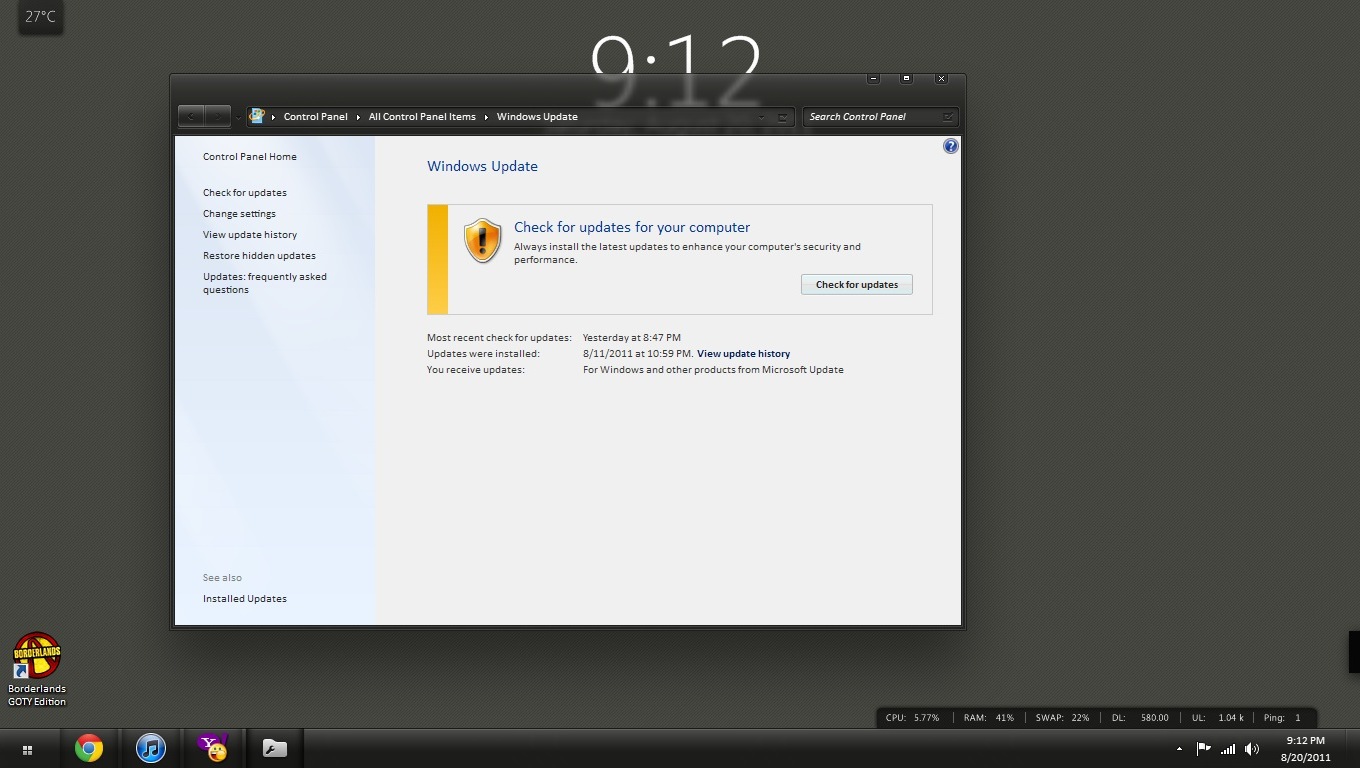Click the DL 580.00 readout
Image resolution: width=1360 pixels, height=768 pixels.
(x=1140, y=718)
